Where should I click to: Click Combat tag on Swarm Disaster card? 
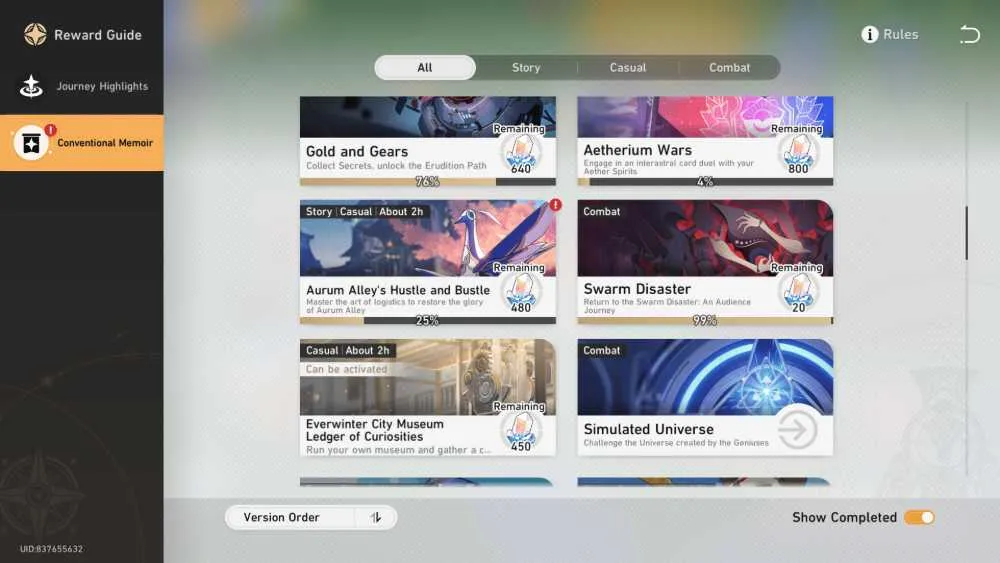coord(601,212)
